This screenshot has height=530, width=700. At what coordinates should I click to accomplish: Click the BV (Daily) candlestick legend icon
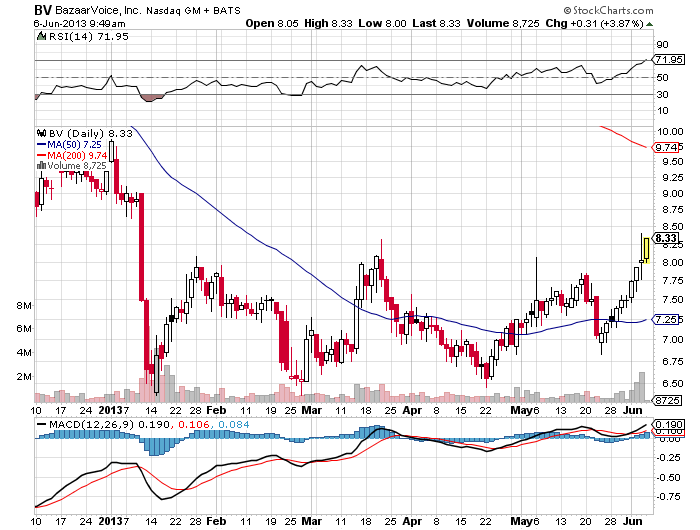coord(42,133)
